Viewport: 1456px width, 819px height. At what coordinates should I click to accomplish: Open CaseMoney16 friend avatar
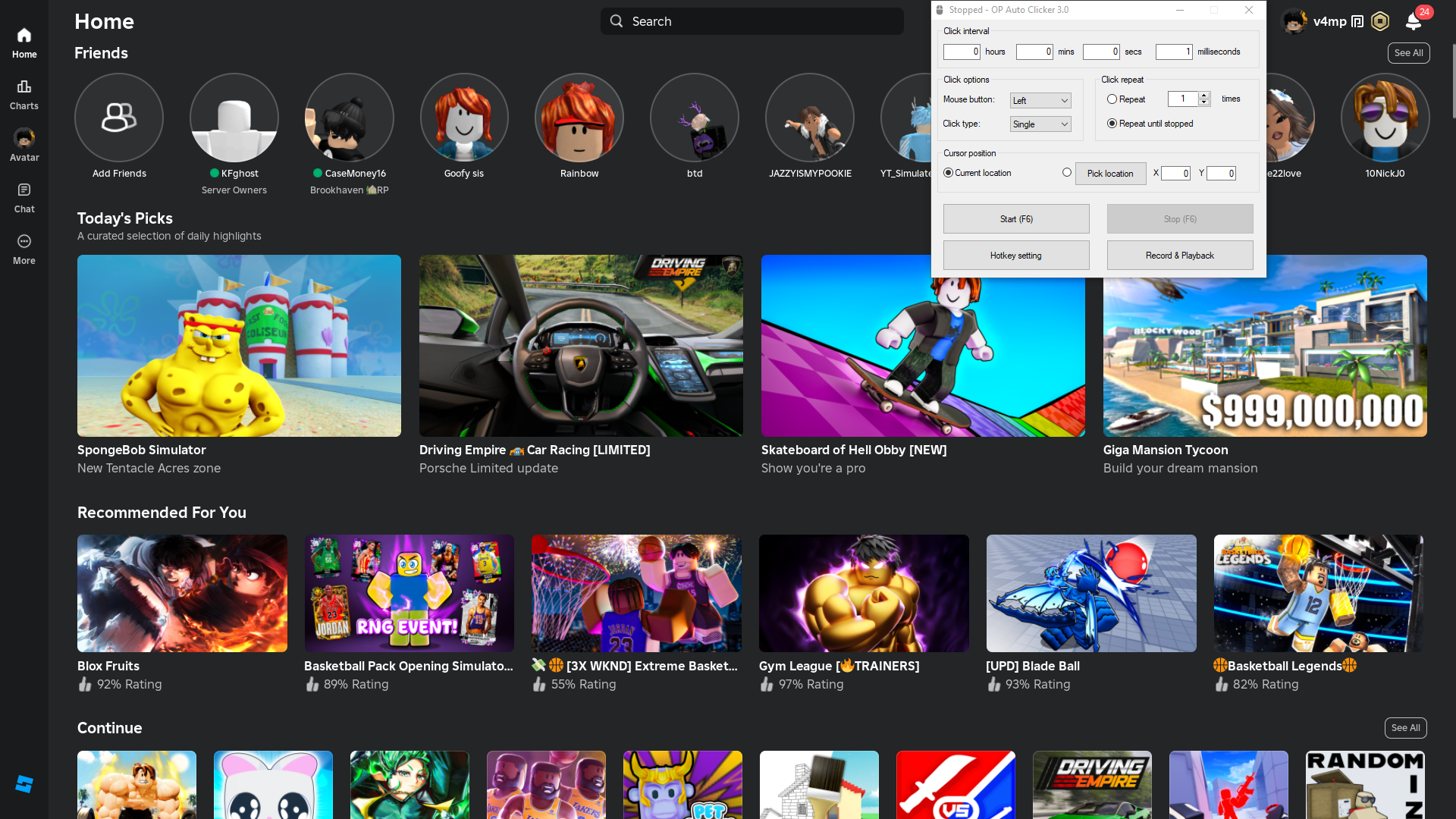[x=350, y=118]
